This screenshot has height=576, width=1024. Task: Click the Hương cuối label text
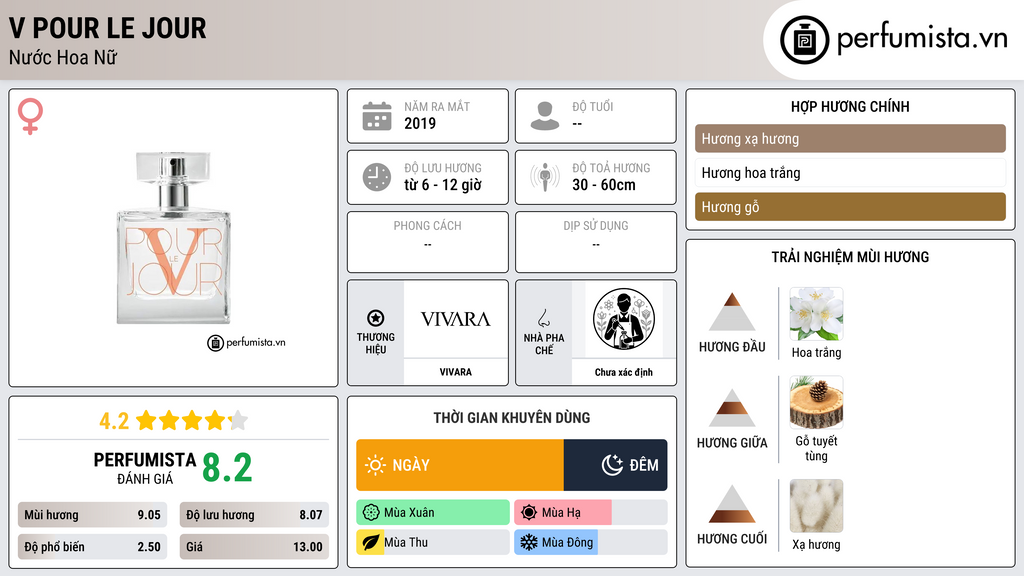732,539
